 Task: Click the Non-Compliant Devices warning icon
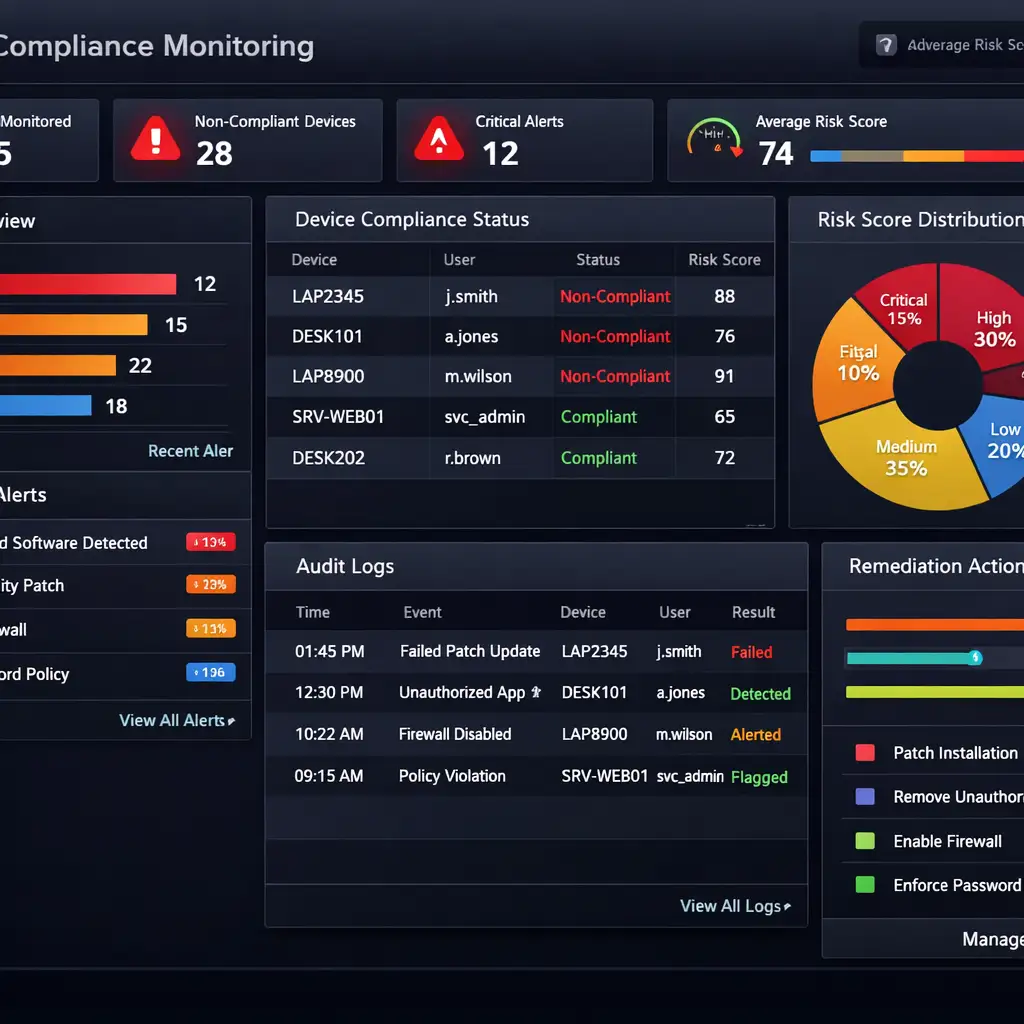(155, 139)
